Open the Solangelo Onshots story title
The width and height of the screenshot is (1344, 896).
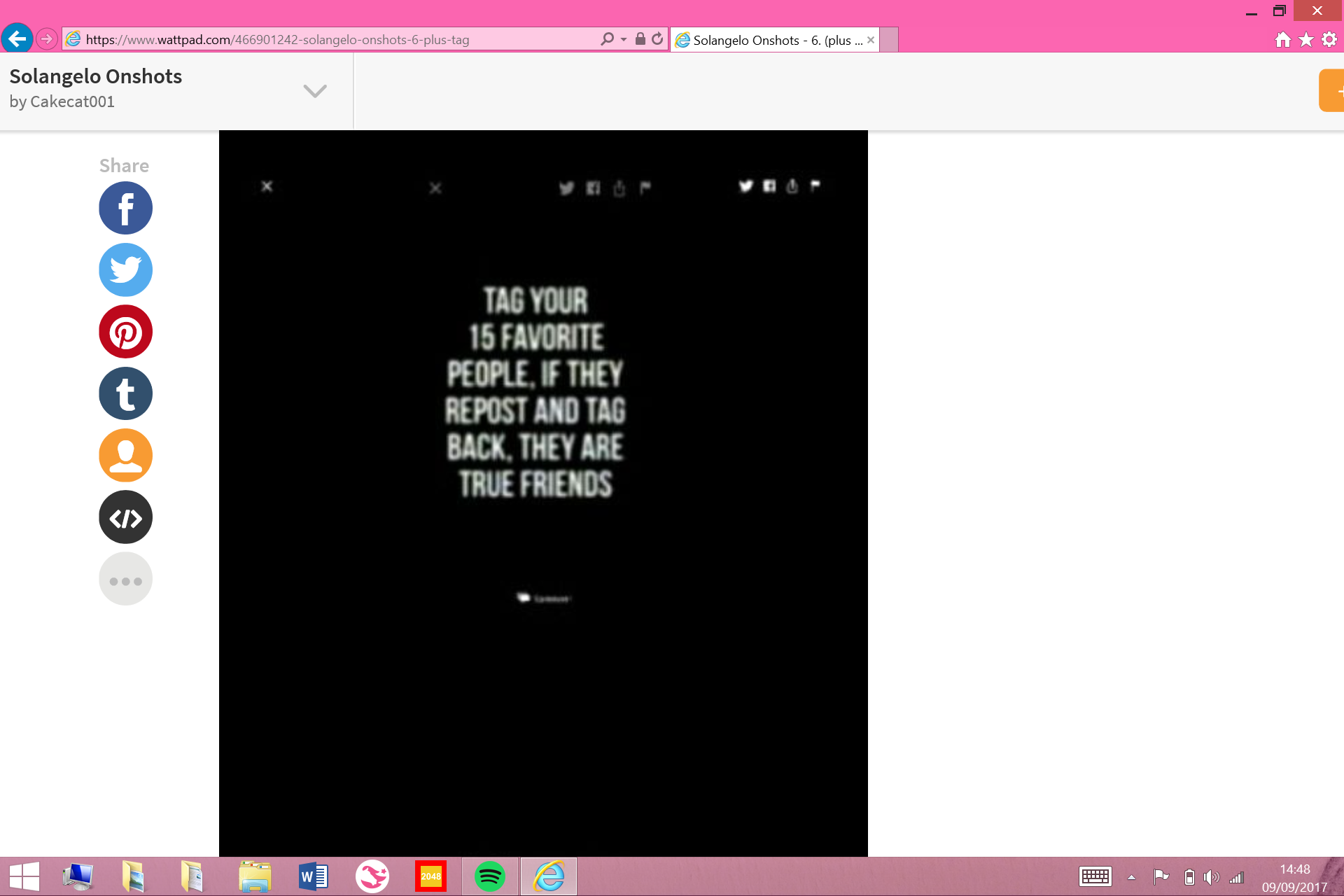[x=96, y=76]
